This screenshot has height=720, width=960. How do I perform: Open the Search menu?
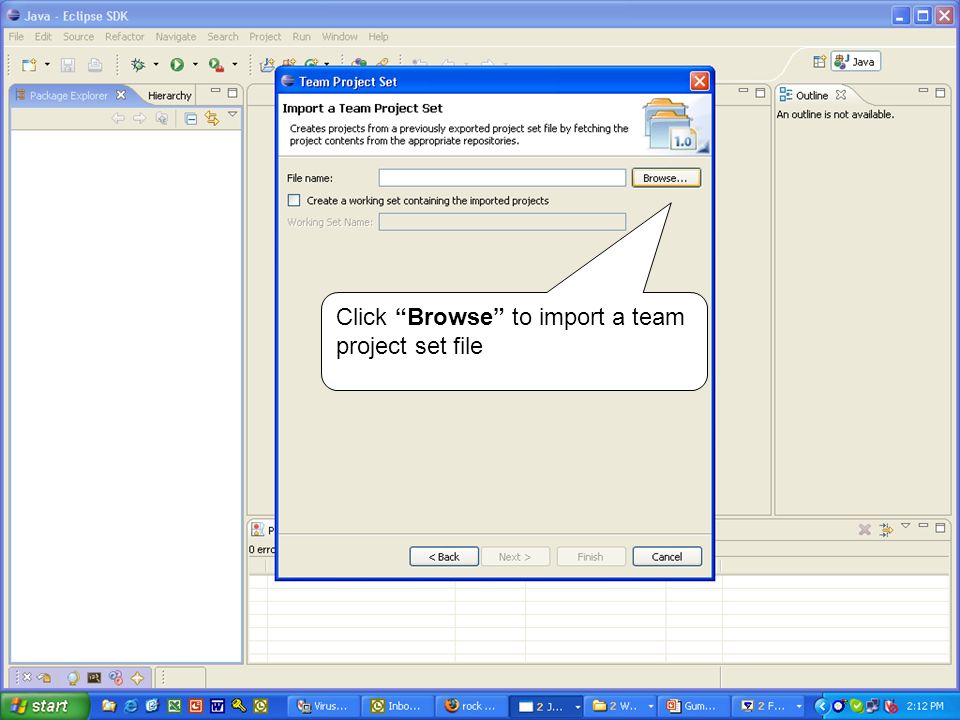click(x=223, y=37)
